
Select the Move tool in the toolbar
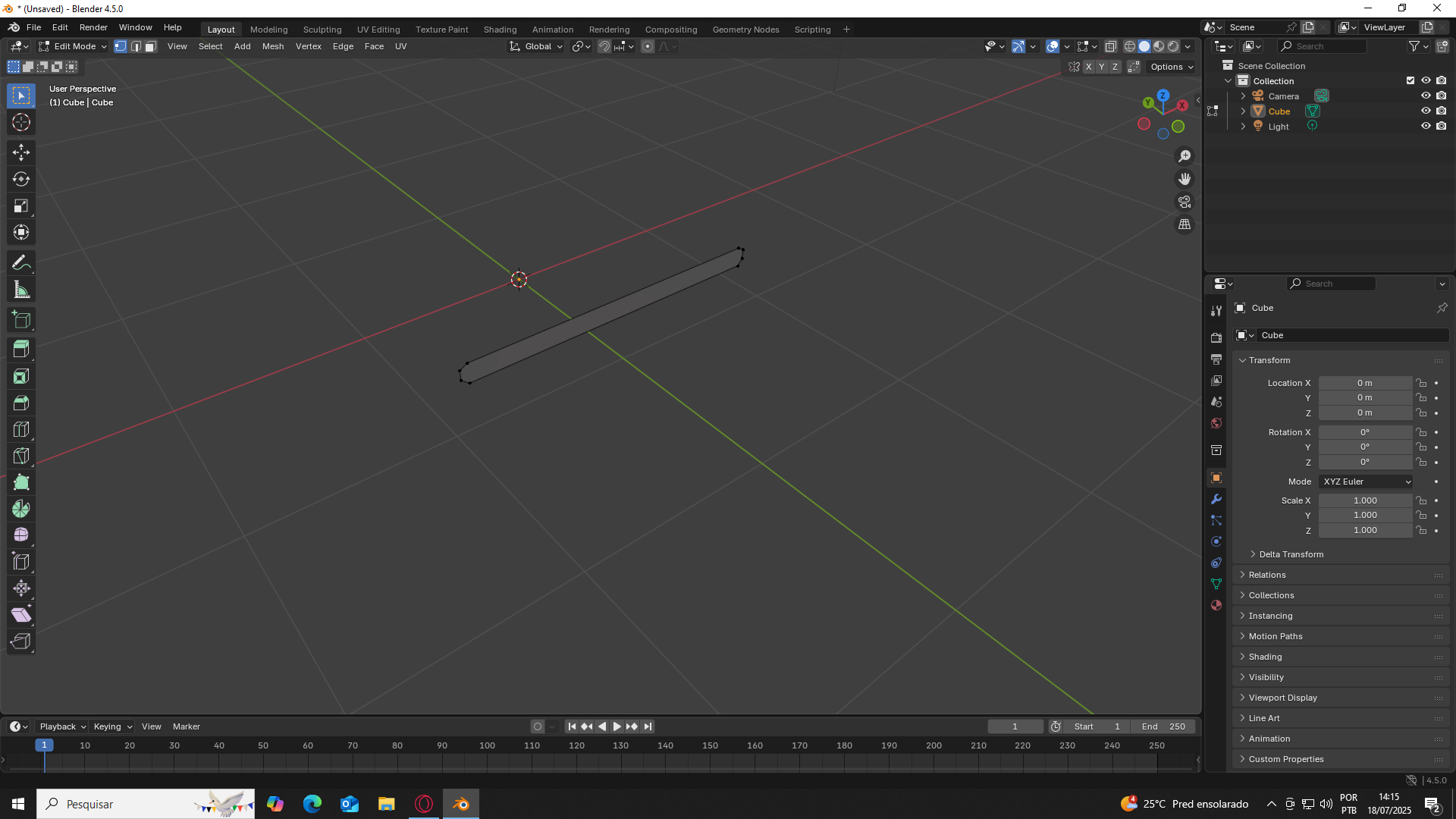(21, 152)
